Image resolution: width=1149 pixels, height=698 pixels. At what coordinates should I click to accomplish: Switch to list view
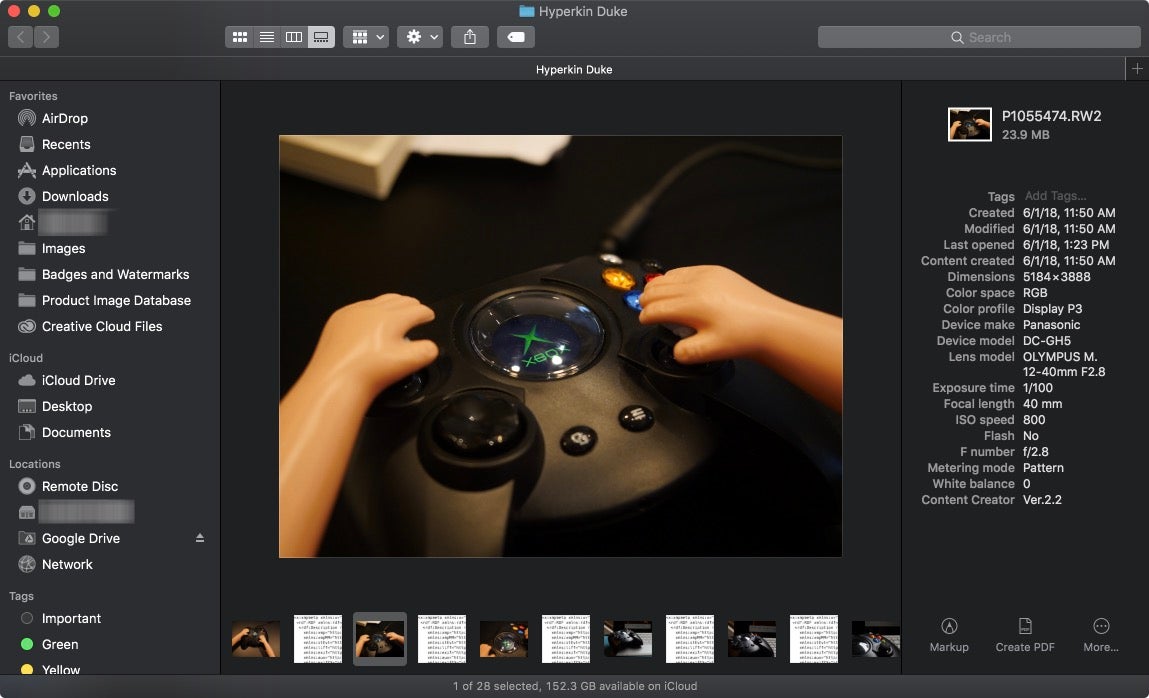267,37
